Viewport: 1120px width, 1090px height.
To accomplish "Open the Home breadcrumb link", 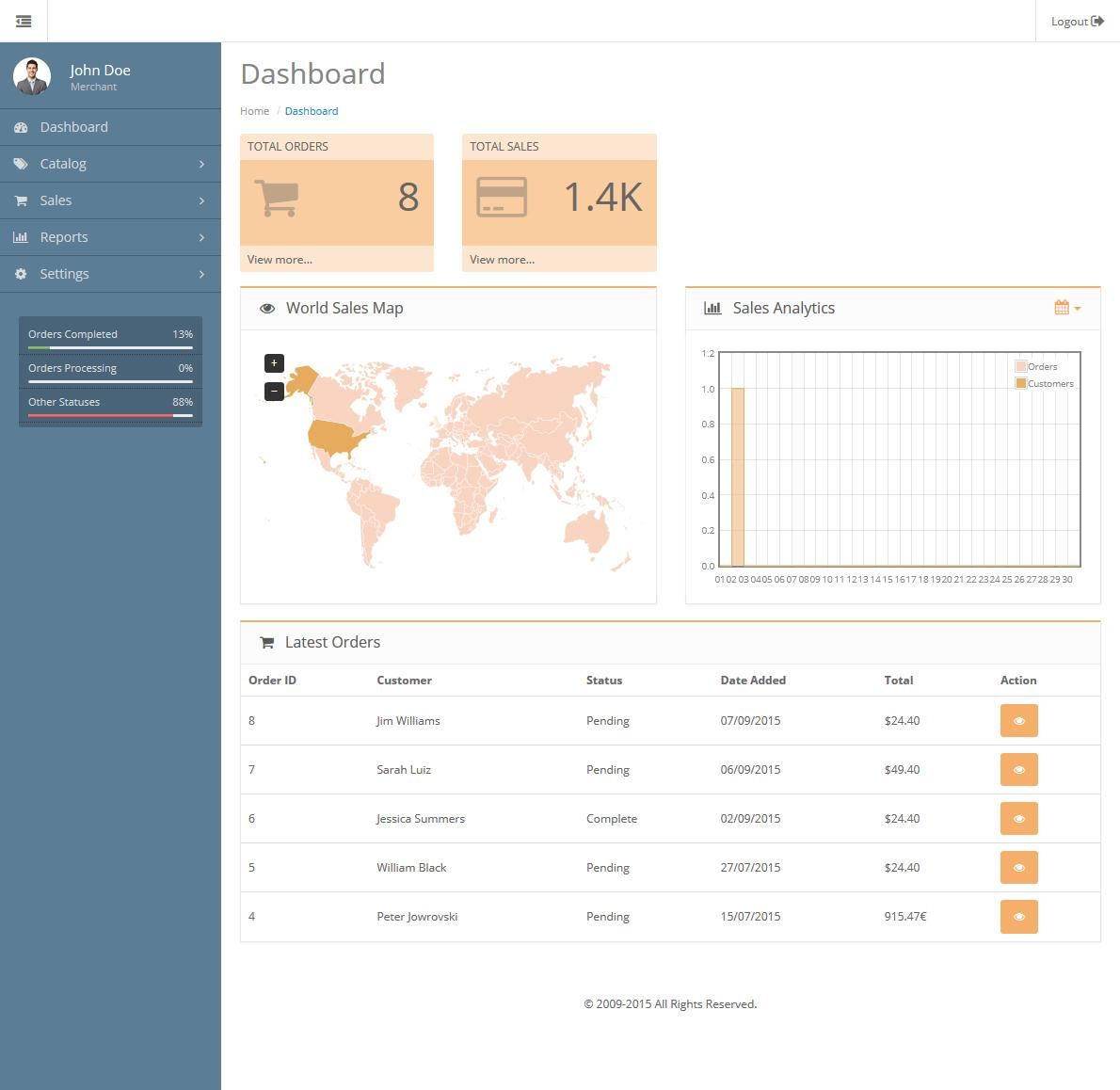I will point(254,111).
